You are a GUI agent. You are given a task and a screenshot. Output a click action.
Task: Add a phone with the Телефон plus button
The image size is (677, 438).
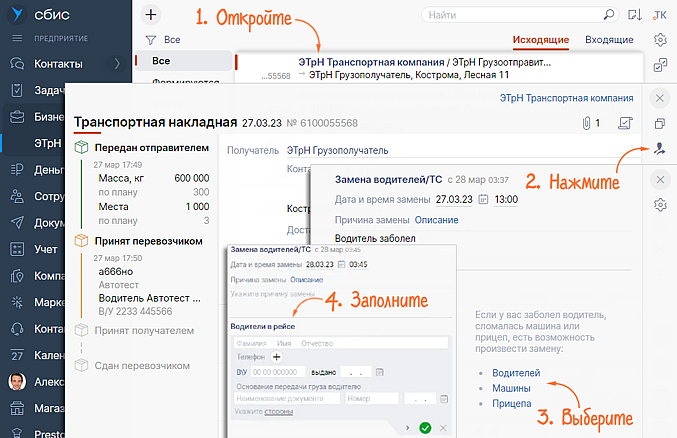(276, 356)
